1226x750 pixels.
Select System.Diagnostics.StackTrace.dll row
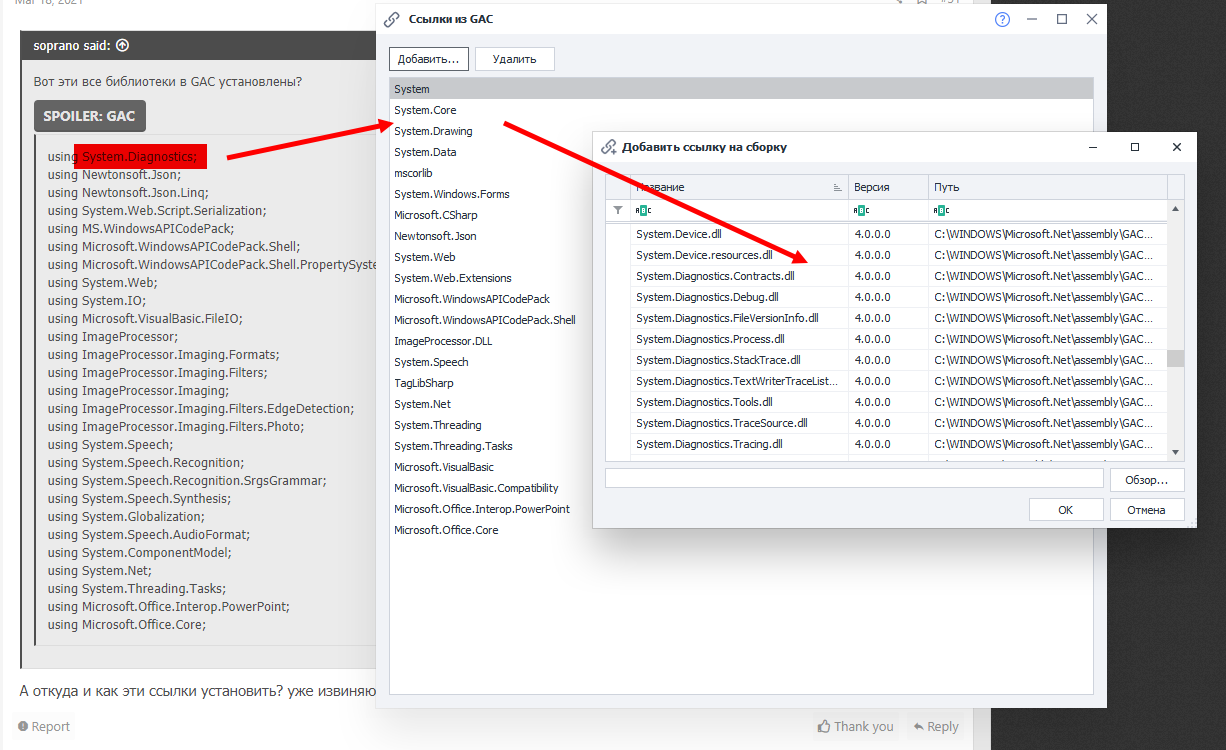886,360
